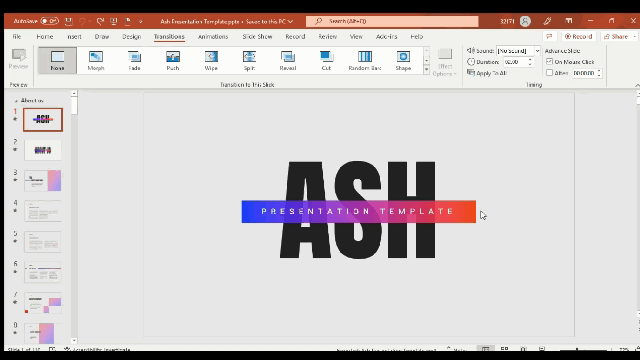Increase the After time with spinner
The image size is (640, 360).
[599, 71]
